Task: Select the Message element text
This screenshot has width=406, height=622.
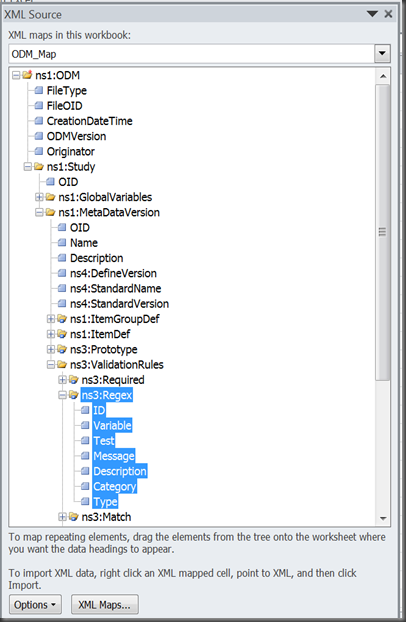Action: tap(114, 456)
